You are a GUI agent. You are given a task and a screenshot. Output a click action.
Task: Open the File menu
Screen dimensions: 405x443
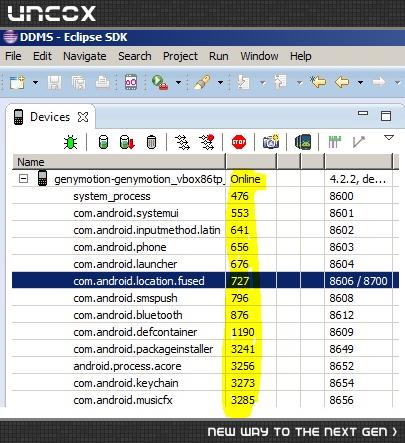[13, 56]
